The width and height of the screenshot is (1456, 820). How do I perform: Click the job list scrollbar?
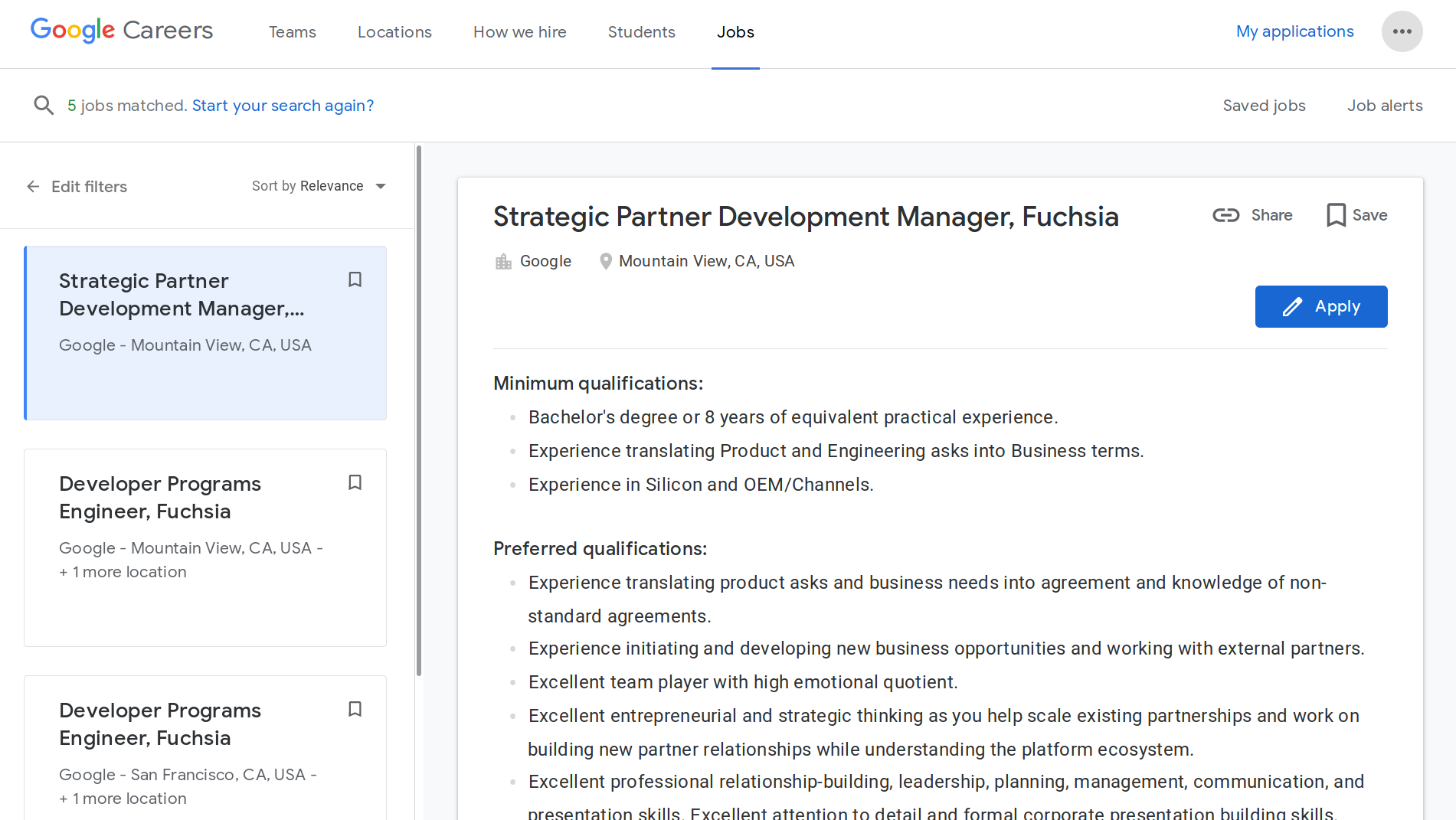click(x=419, y=411)
